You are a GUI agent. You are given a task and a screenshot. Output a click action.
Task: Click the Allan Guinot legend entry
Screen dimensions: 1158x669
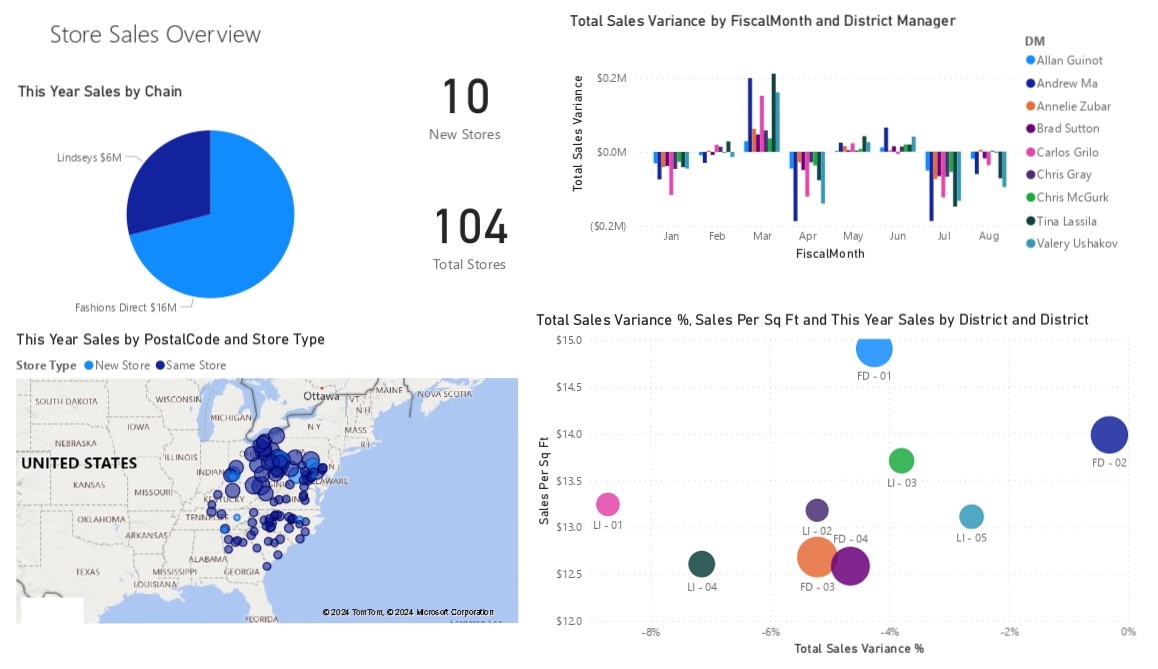[1068, 61]
